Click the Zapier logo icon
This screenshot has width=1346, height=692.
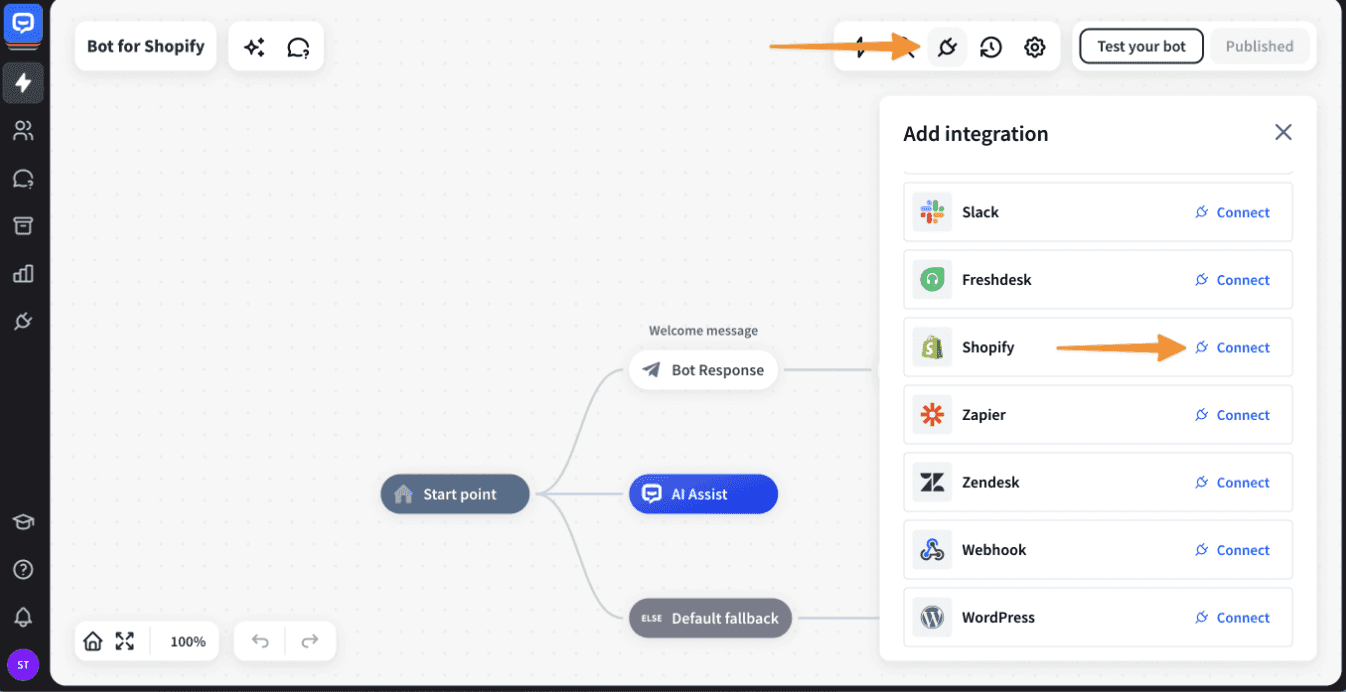pyautogui.click(x=932, y=415)
